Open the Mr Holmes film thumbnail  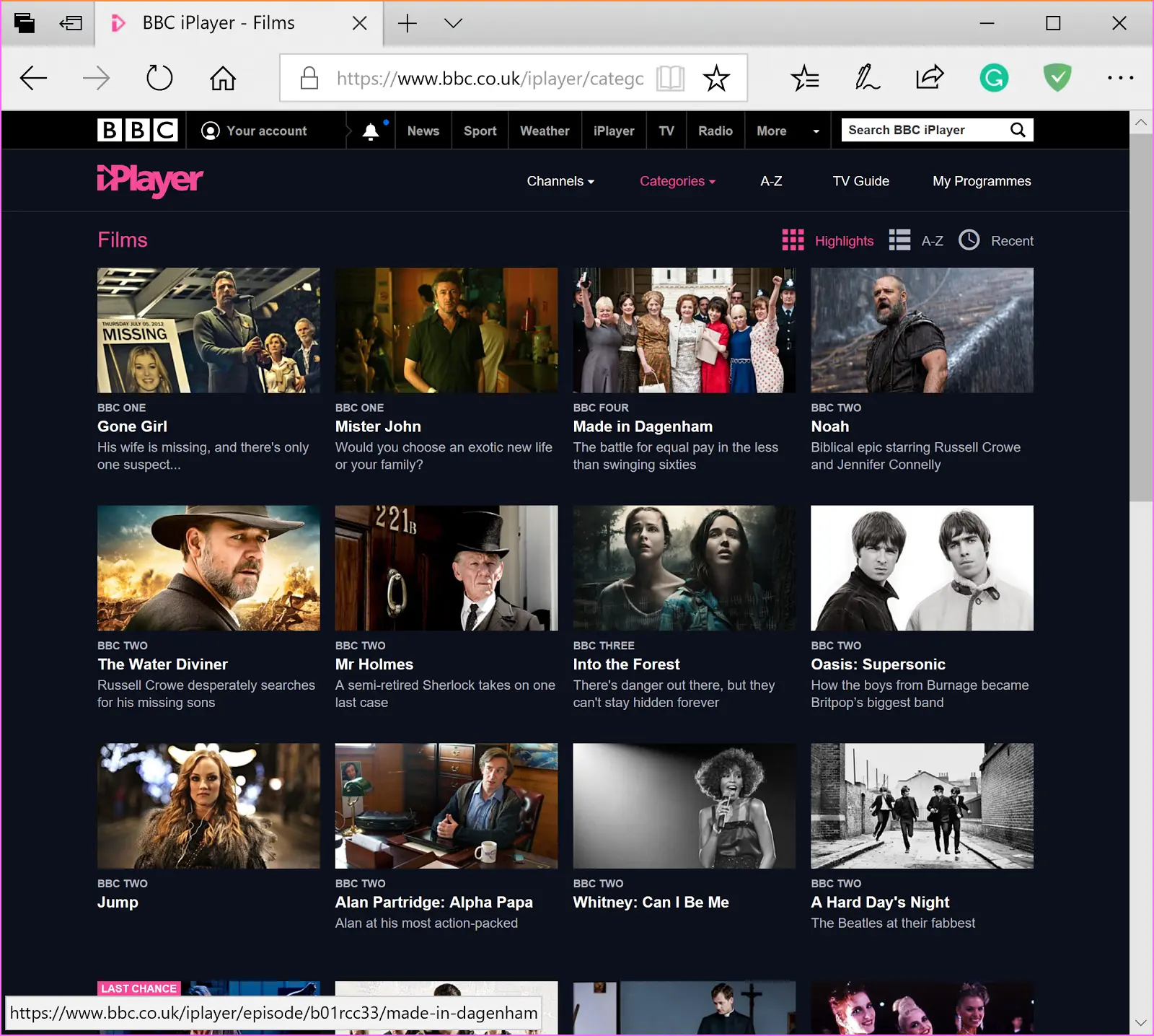(446, 568)
